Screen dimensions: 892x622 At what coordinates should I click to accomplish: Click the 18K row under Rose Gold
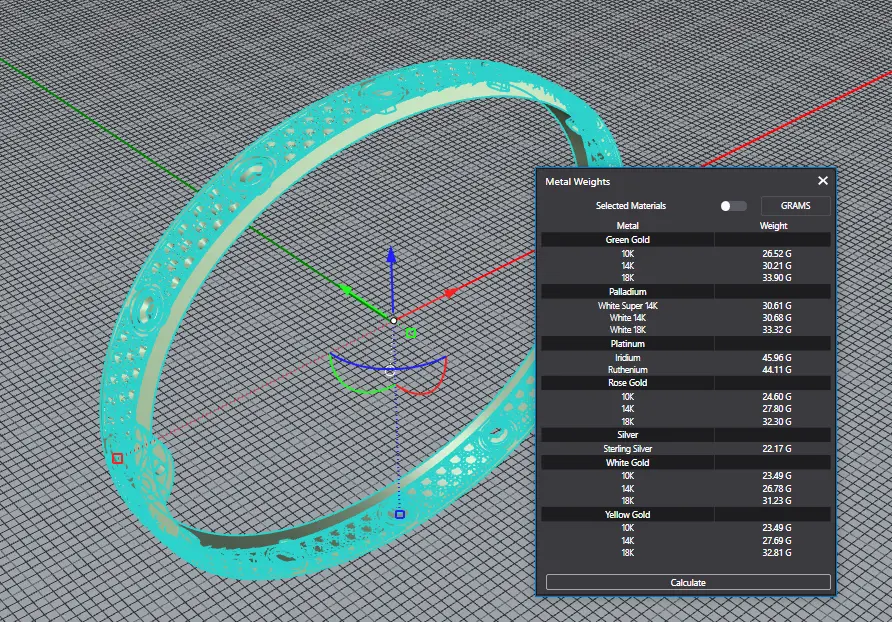pyautogui.click(x=686, y=421)
